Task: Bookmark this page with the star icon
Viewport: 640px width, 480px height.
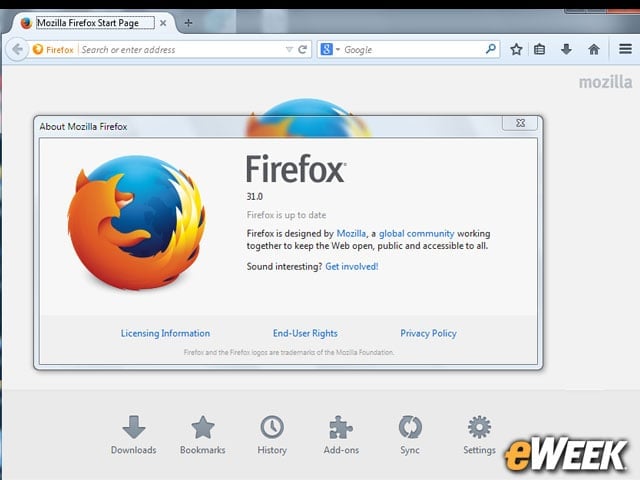Action: point(516,49)
